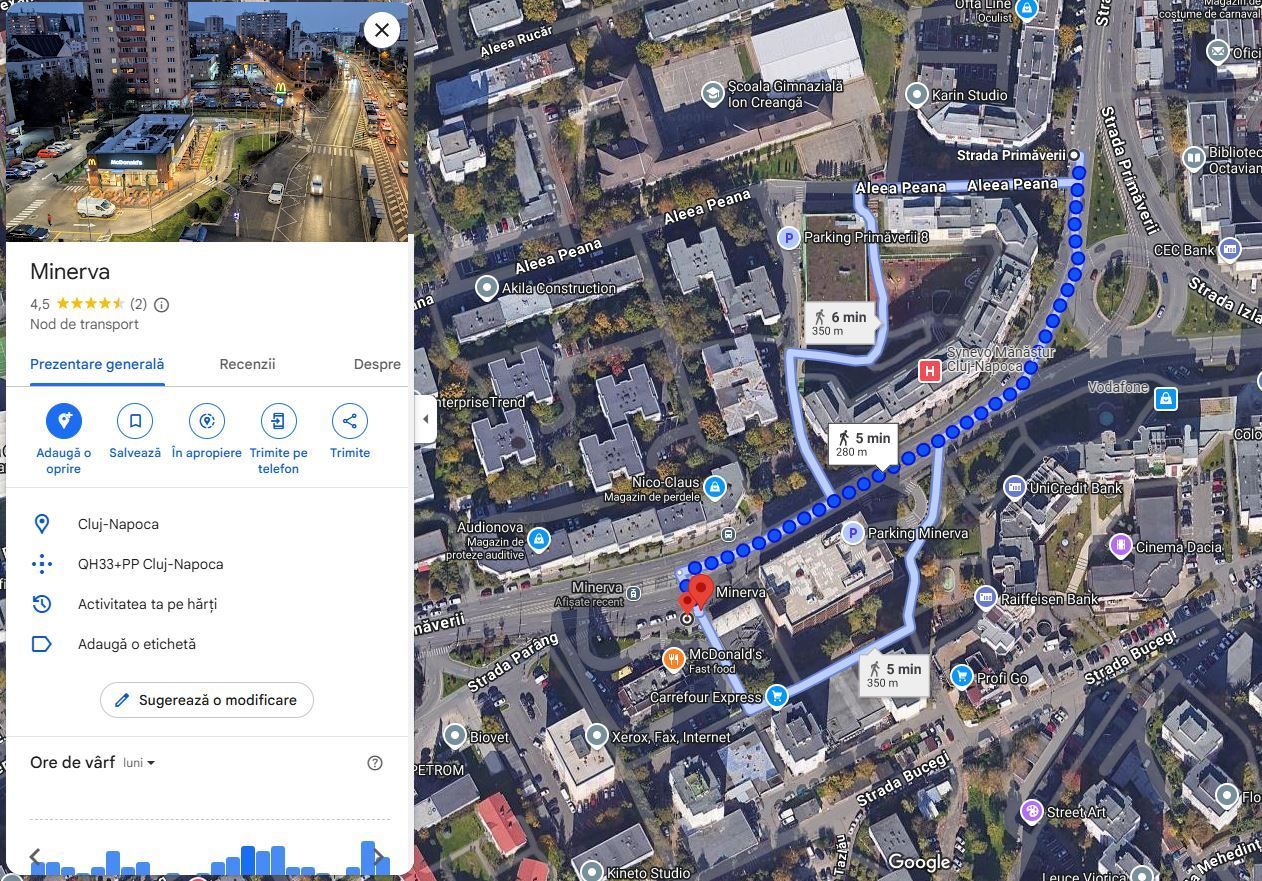Click the Adaugă o oprire icon
Viewport: 1262px width, 881px height.
point(64,421)
